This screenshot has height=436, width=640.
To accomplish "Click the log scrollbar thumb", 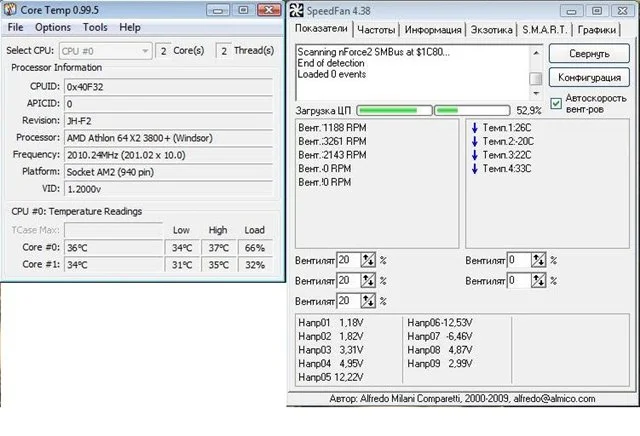I will (x=536, y=79).
